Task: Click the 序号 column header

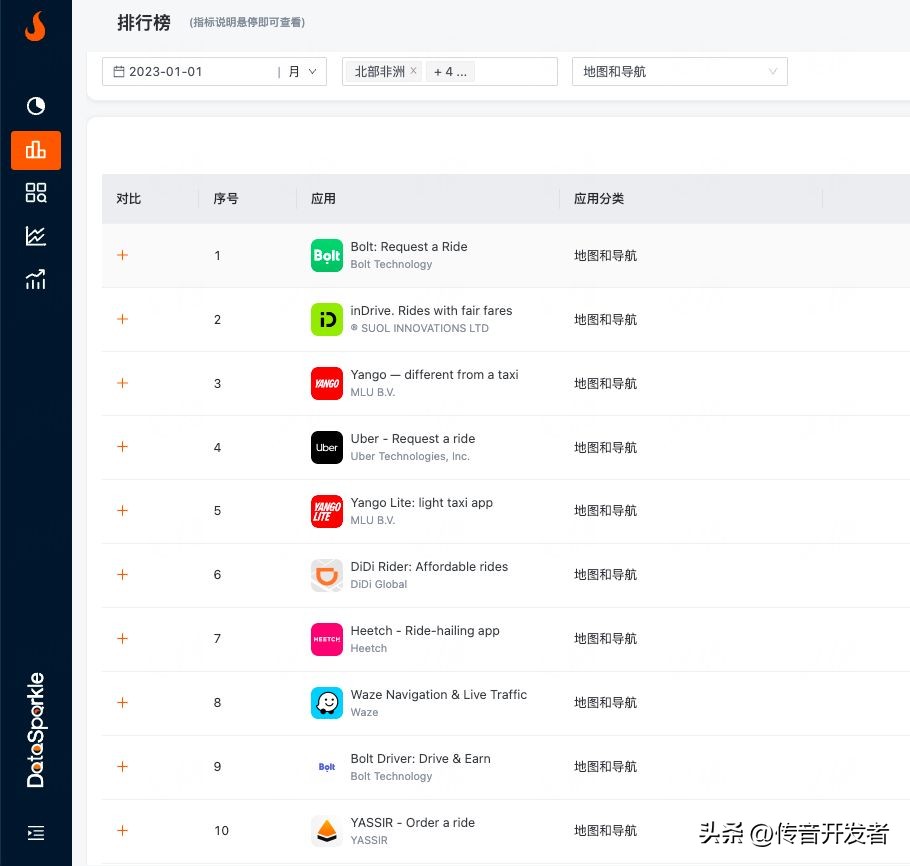Action: [226, 199]
